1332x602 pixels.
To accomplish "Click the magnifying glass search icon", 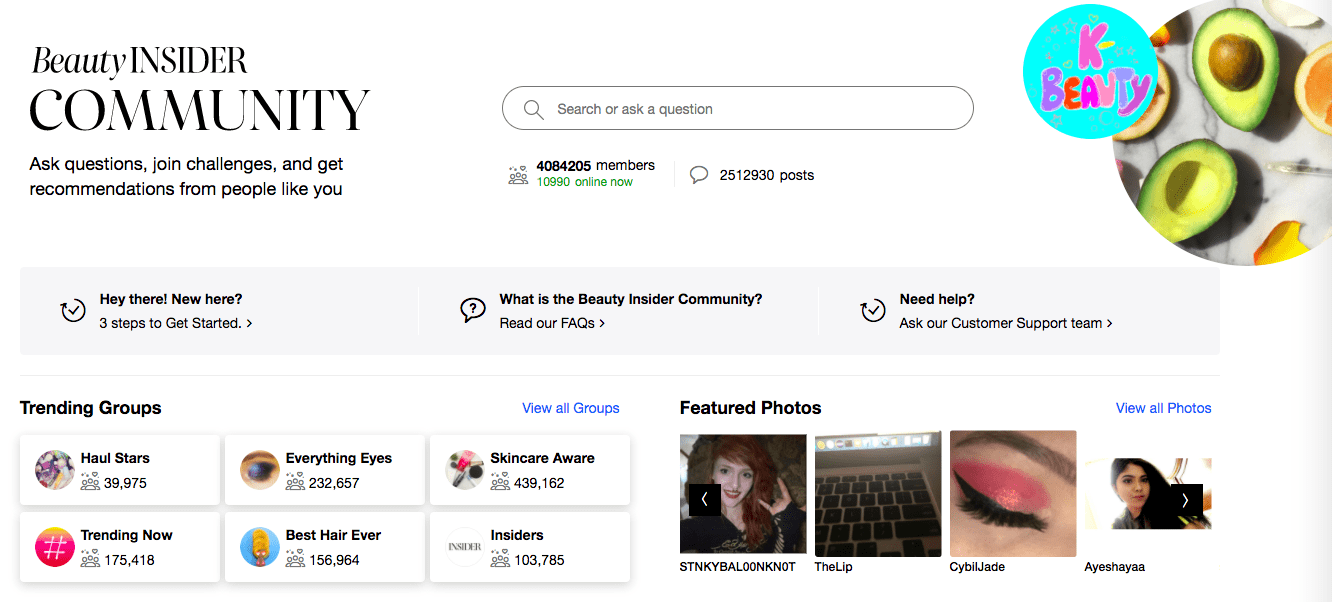I will 533,109.
